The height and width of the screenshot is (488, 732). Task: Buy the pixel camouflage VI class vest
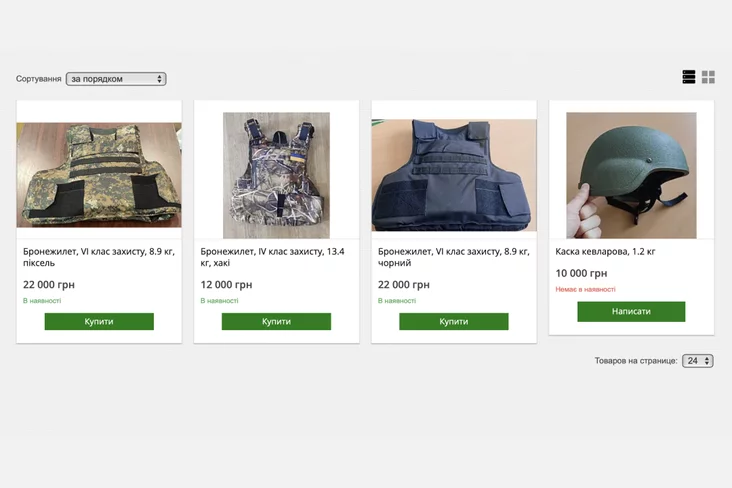(99, 321)
